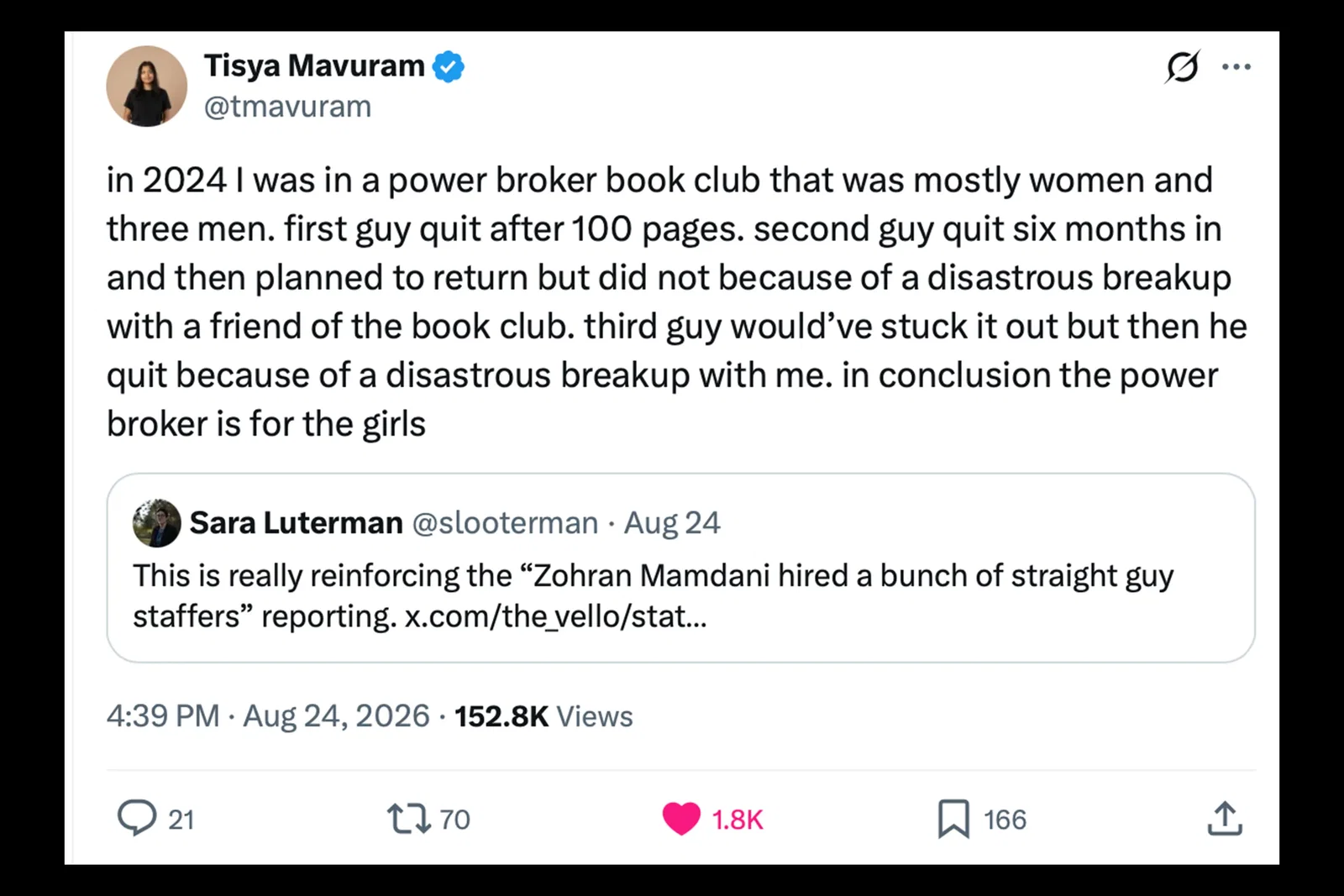Click the Sara Luterman name in quote
Screen dimensions: 1344x896
pyautogui.click(x=297, y=522)
